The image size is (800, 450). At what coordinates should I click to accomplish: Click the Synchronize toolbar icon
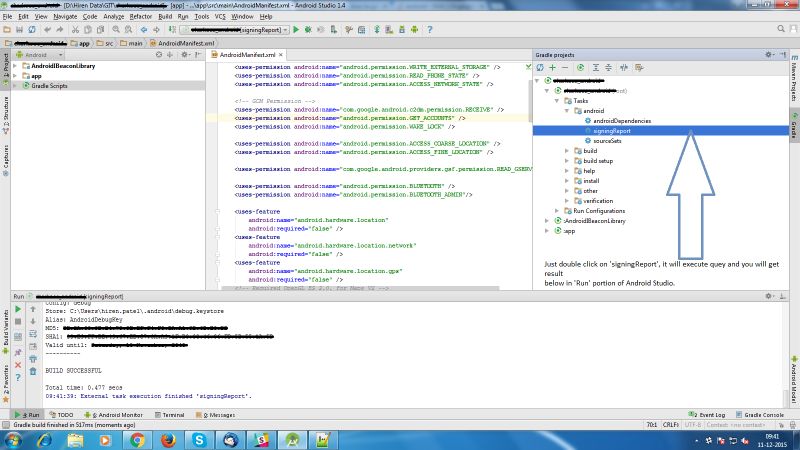(x=32, y=30)
